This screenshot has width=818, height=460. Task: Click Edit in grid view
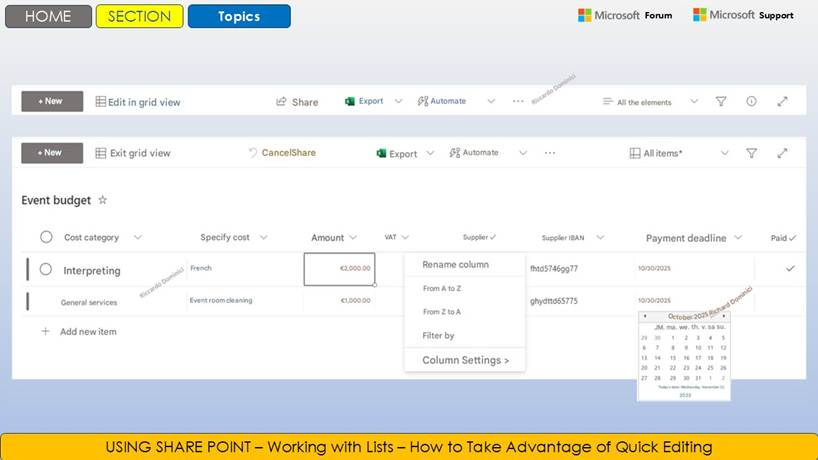(138, 102)
